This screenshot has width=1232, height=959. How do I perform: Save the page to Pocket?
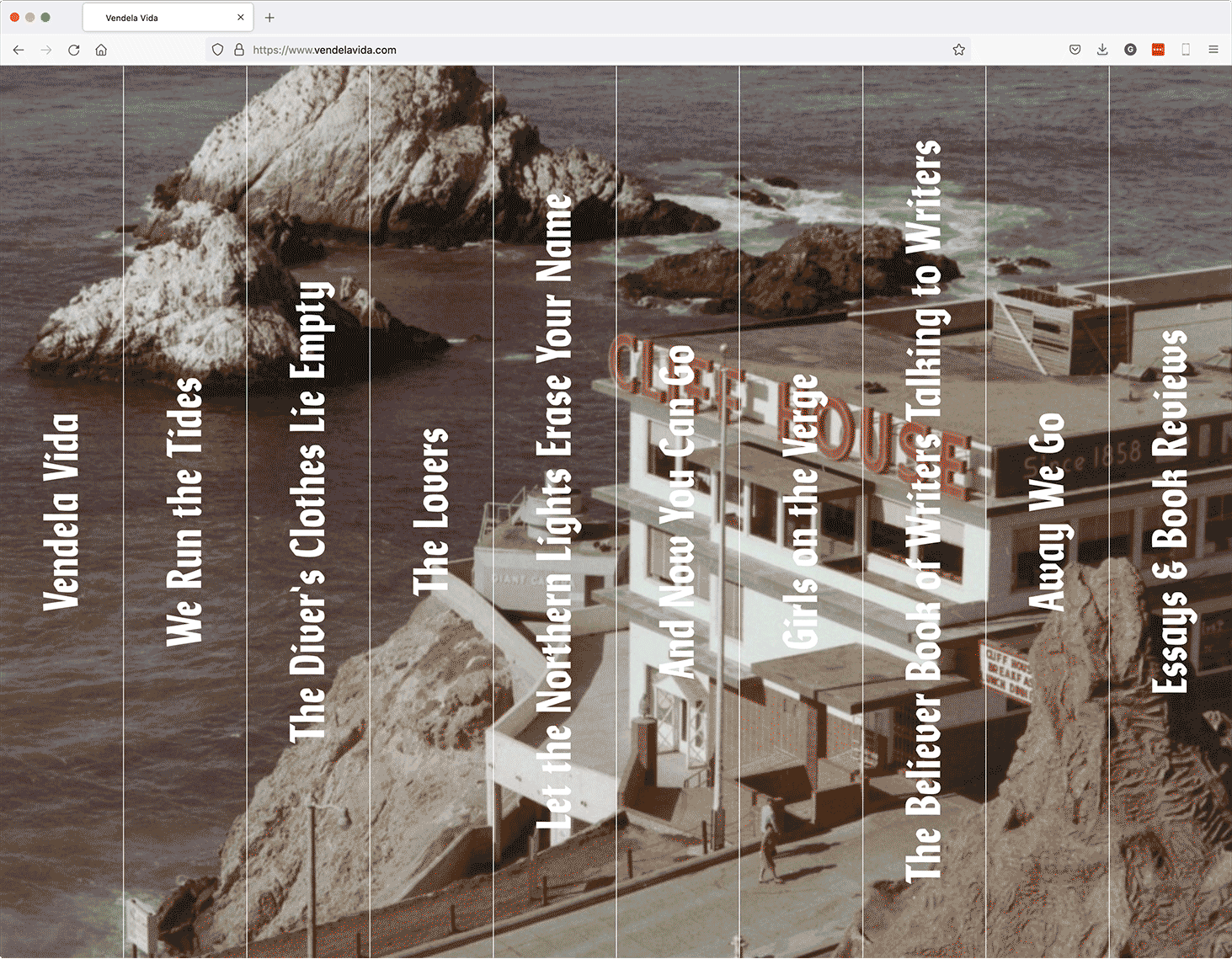click(1075, 50)
